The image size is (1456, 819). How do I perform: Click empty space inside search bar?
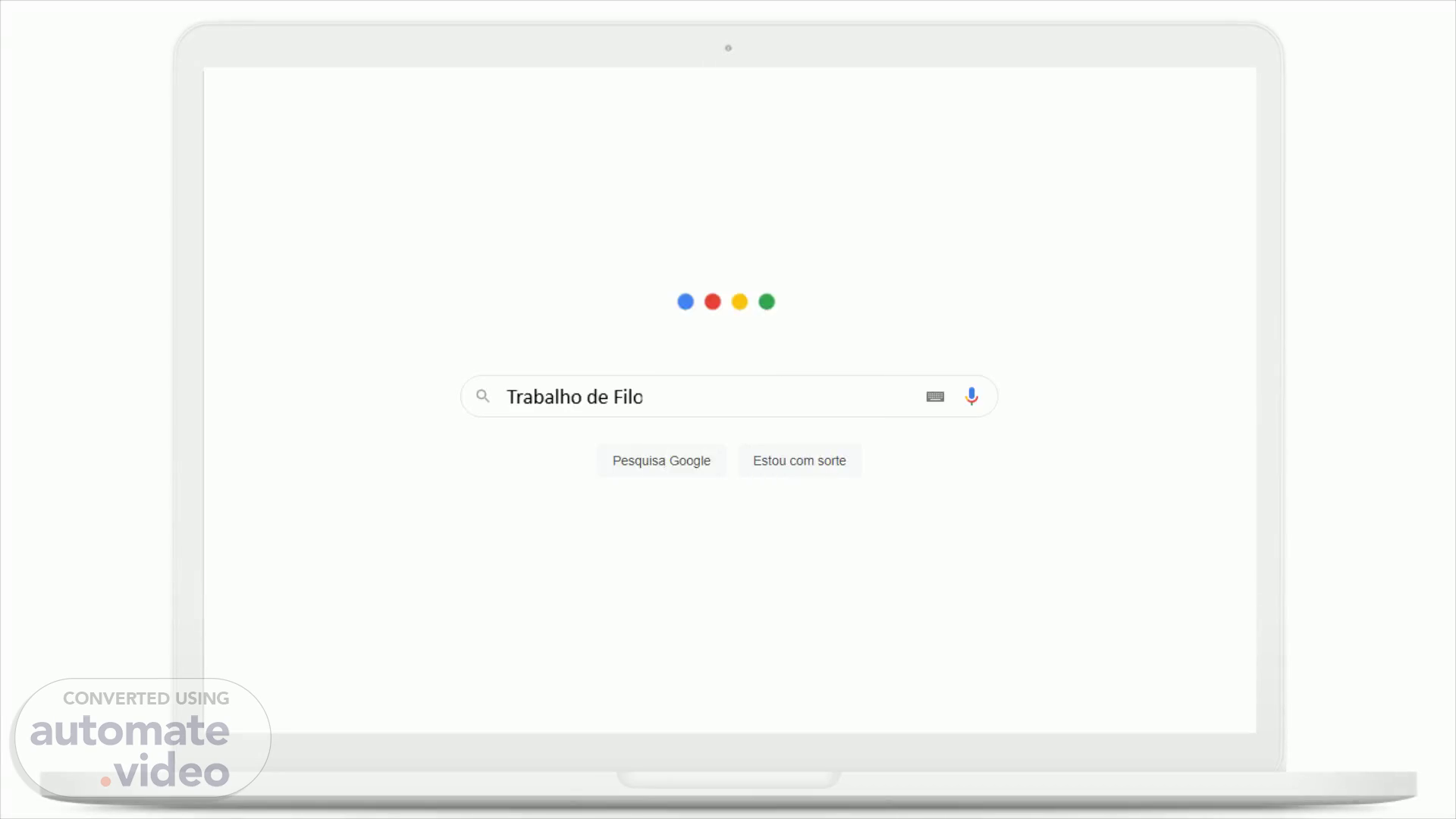coord(781,397)
